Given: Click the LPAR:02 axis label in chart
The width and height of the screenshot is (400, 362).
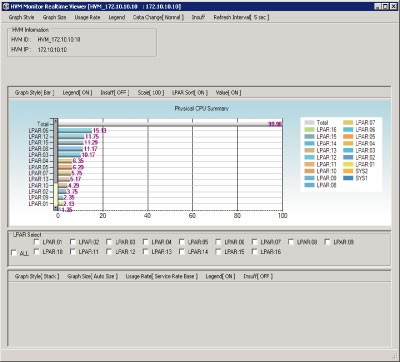Looking at the screenshot, I should (x=39, y=192).
